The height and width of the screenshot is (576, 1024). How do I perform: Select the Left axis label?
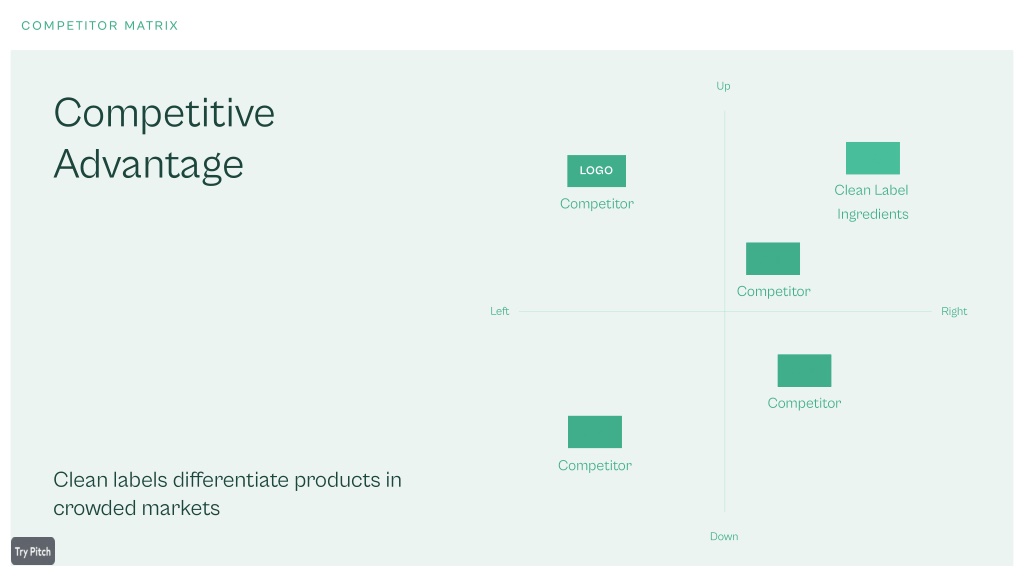click(500, 311)
